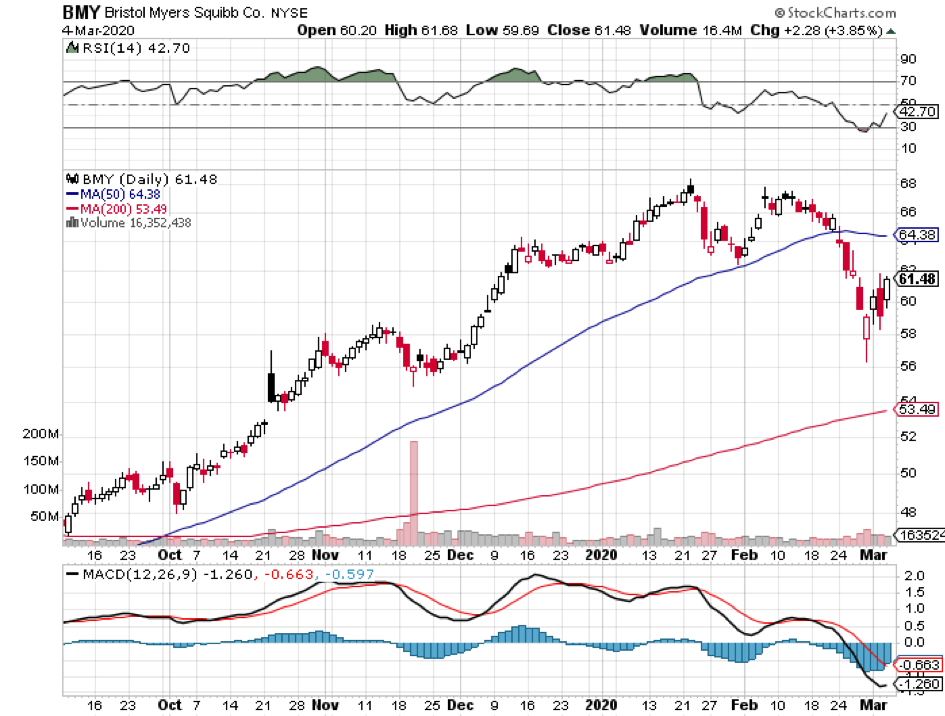Click the 2020 label on the price chart axis
Screen dimensions: 945x716
tap(601, 554)
